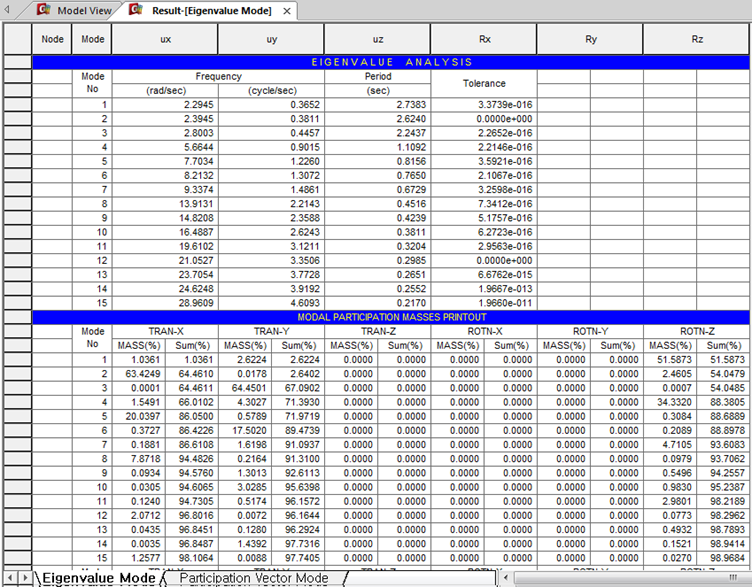752x587 pixels.
Task: Select row header beside EIGENVALUE ANALYSIS row
Action: pyautogui.click(x=18, y=62)
